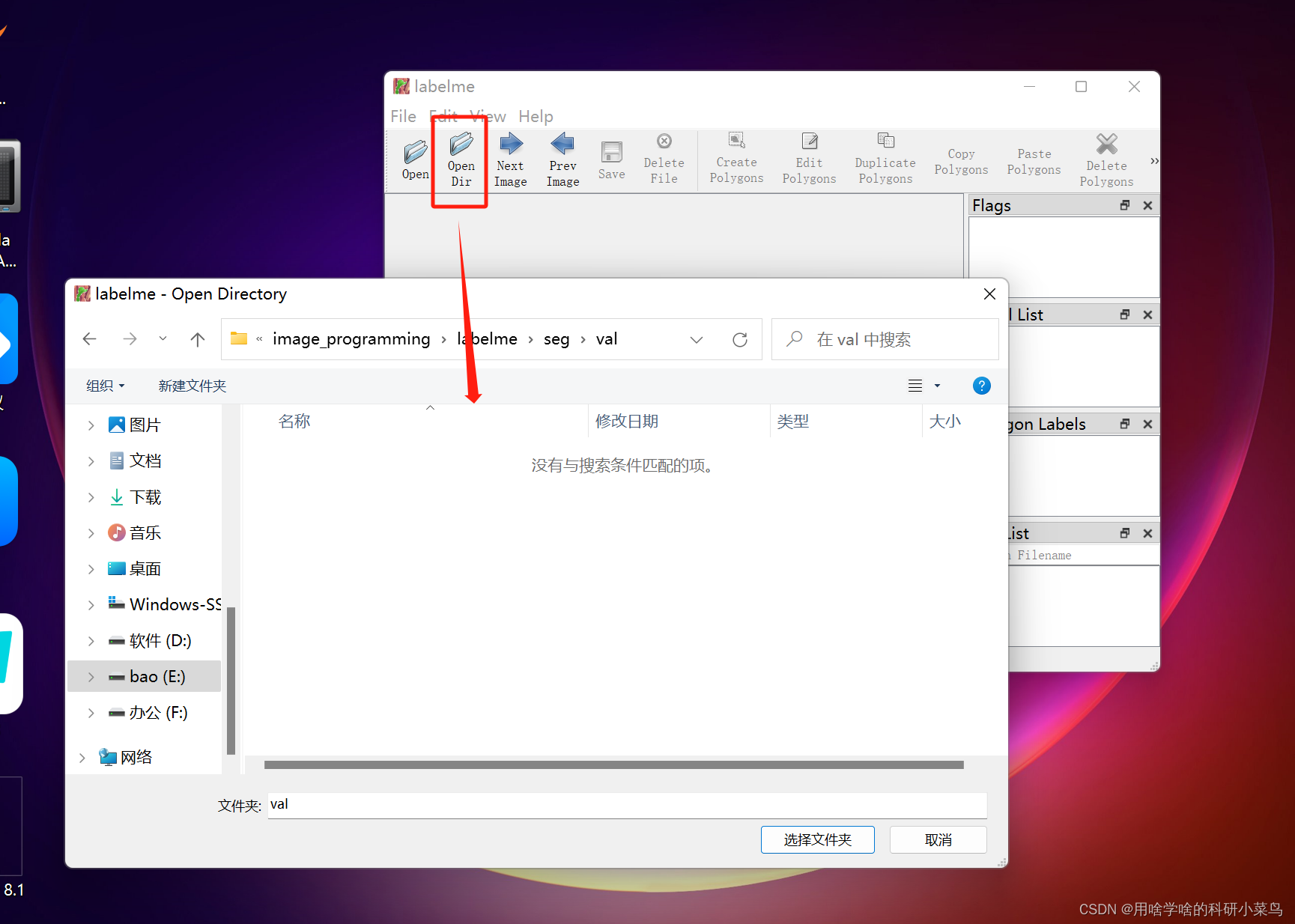
Task: Float the Flags panel
Action: [1124, 205]
